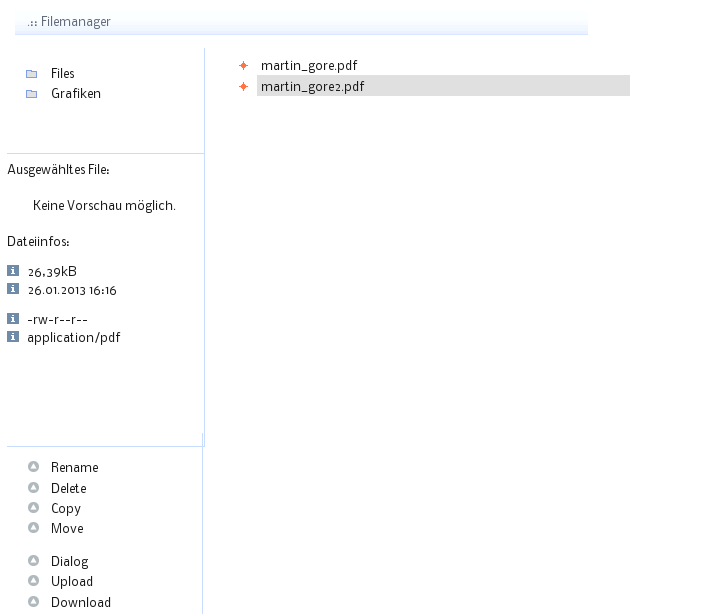Screen dimensions: 717x616
Task: Click the 'Keine Vorschau möglich.' message
Action: click(x=104, y=205)
